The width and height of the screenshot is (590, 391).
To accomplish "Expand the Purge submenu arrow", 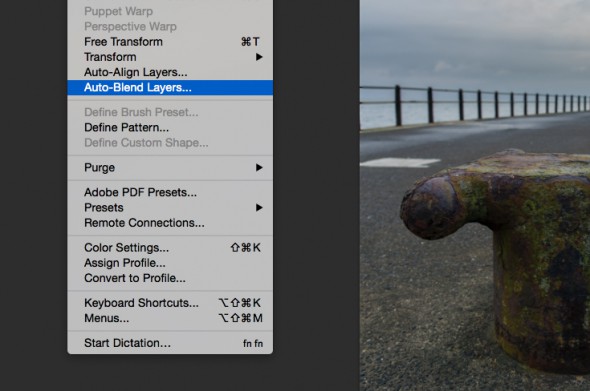I will pos(259,167).
